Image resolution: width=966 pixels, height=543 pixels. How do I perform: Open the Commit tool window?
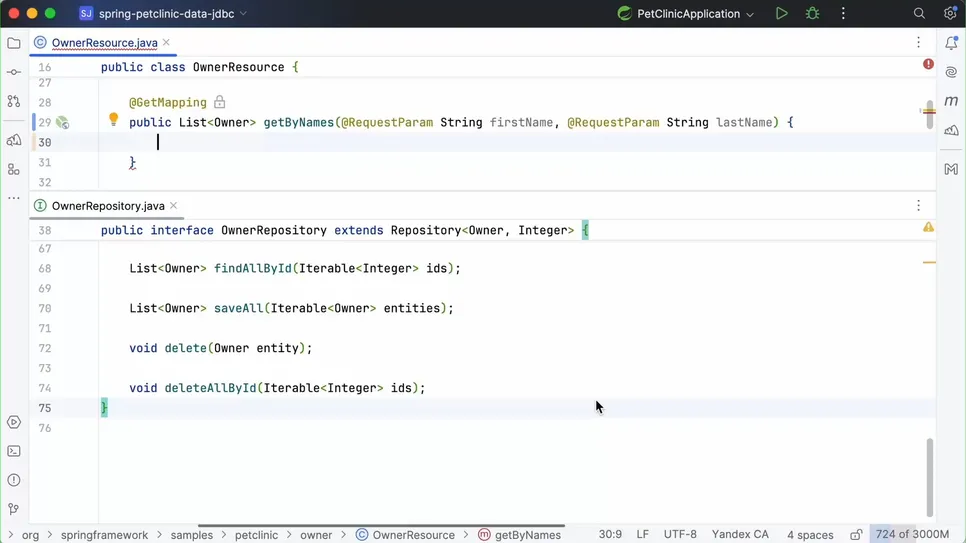[14, 72]
